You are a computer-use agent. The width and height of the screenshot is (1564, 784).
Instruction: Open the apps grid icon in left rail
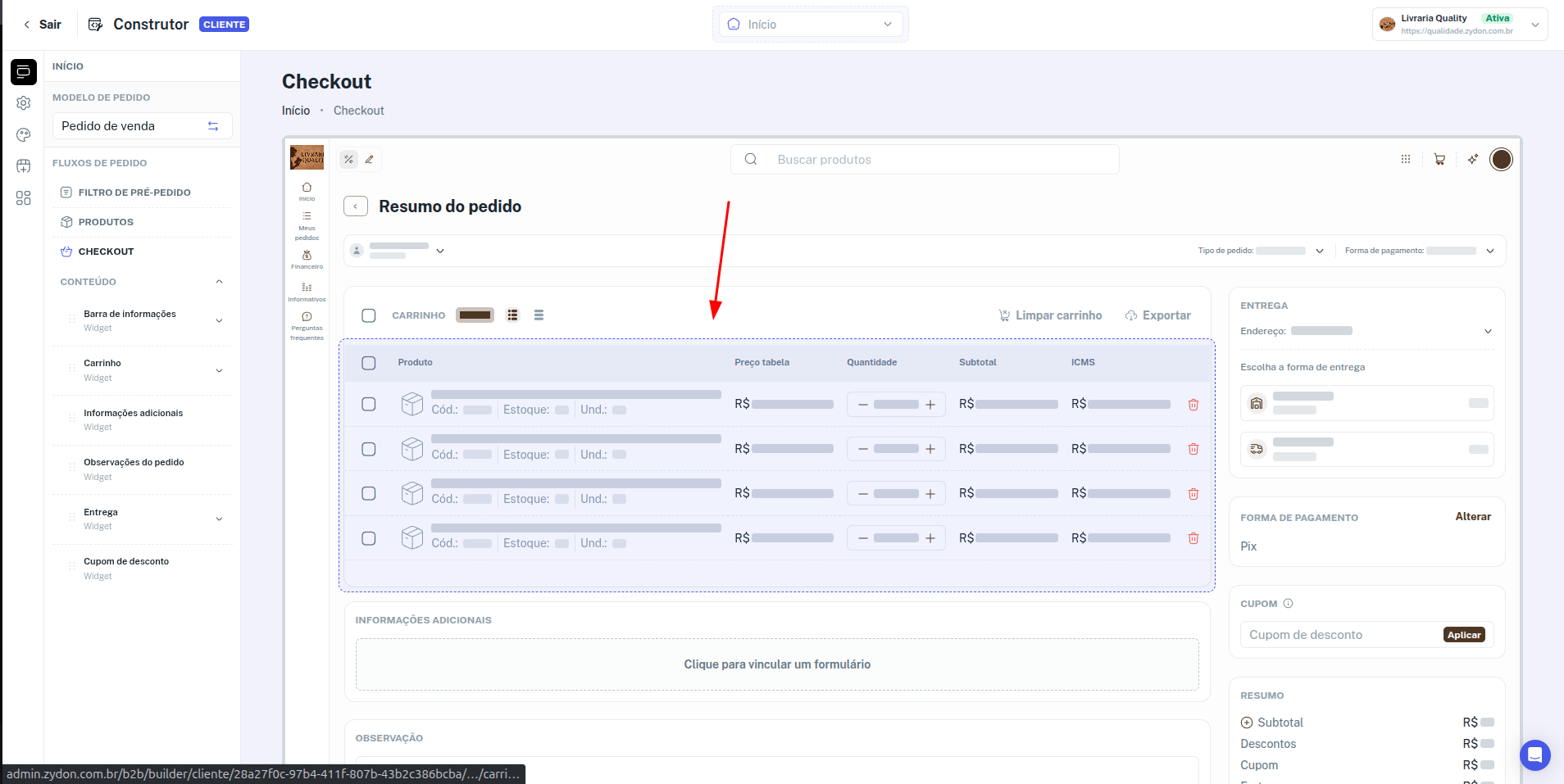click(x=23, y=198)
